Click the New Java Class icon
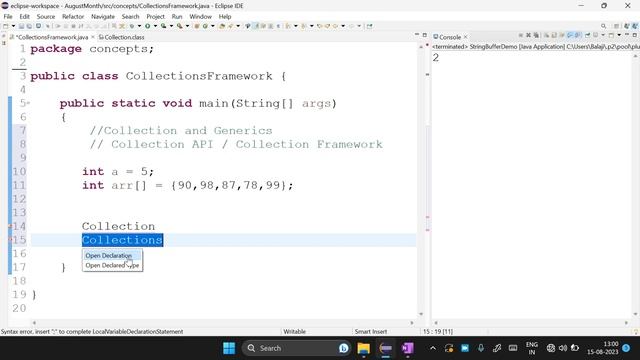 205,26
